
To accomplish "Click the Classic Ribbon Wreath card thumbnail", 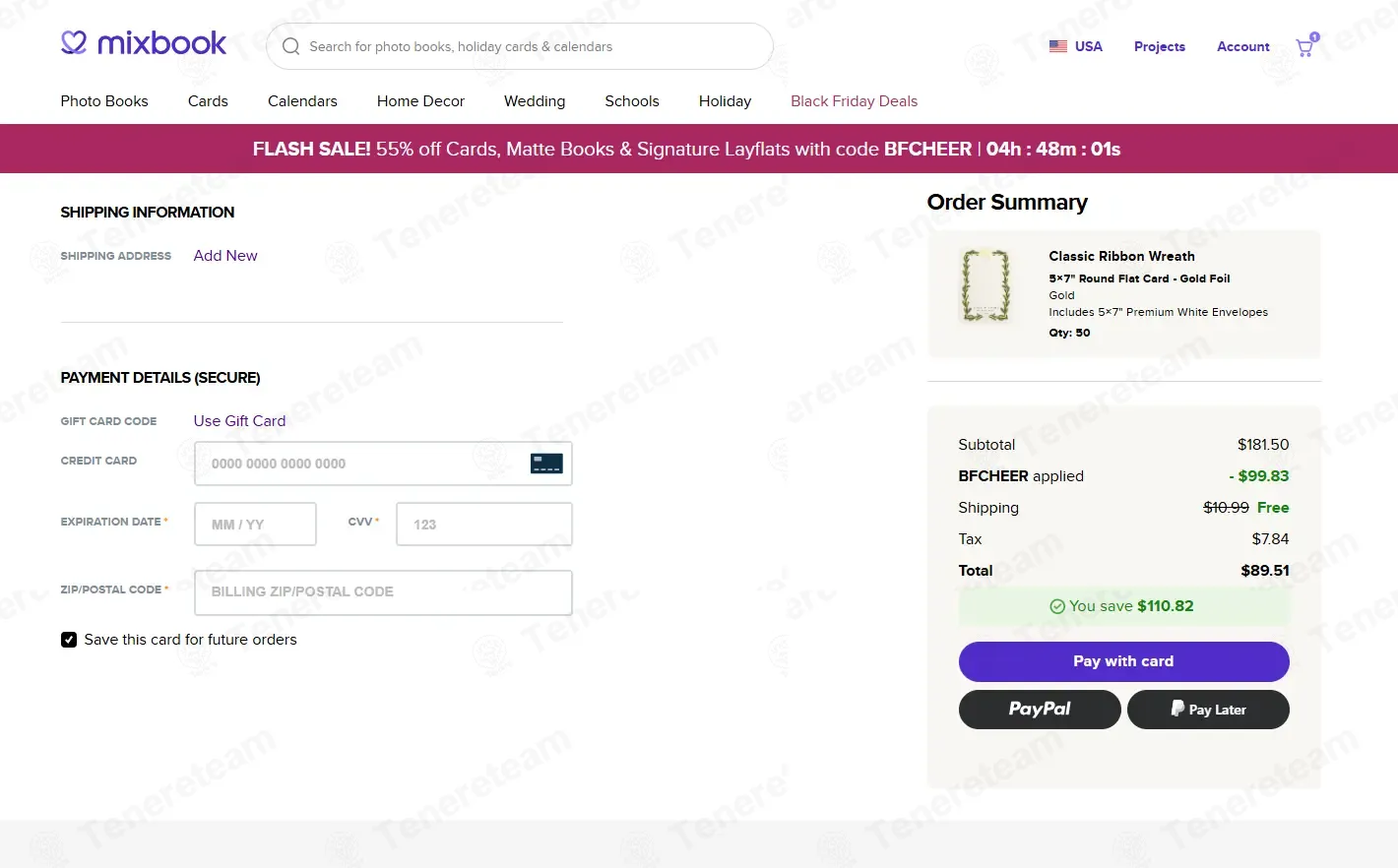I will 985,285.
